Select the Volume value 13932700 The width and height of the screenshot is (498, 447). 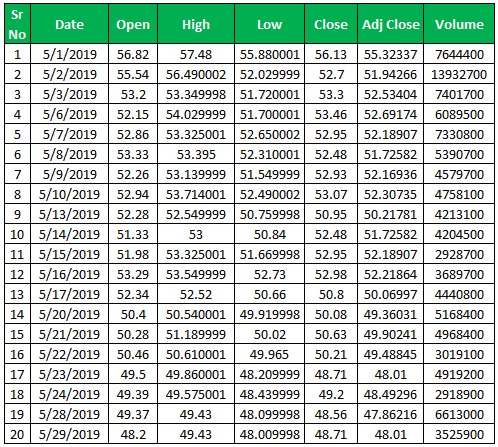coord(459,74)
